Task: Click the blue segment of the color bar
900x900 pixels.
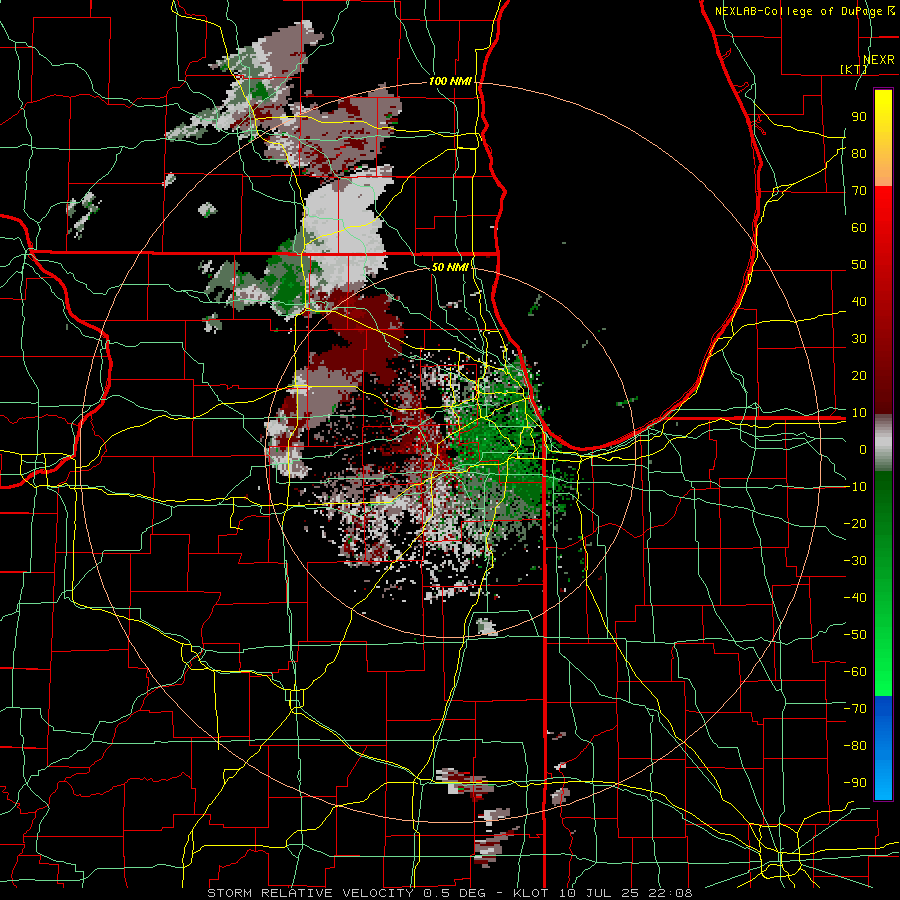Action: [883, 747]
